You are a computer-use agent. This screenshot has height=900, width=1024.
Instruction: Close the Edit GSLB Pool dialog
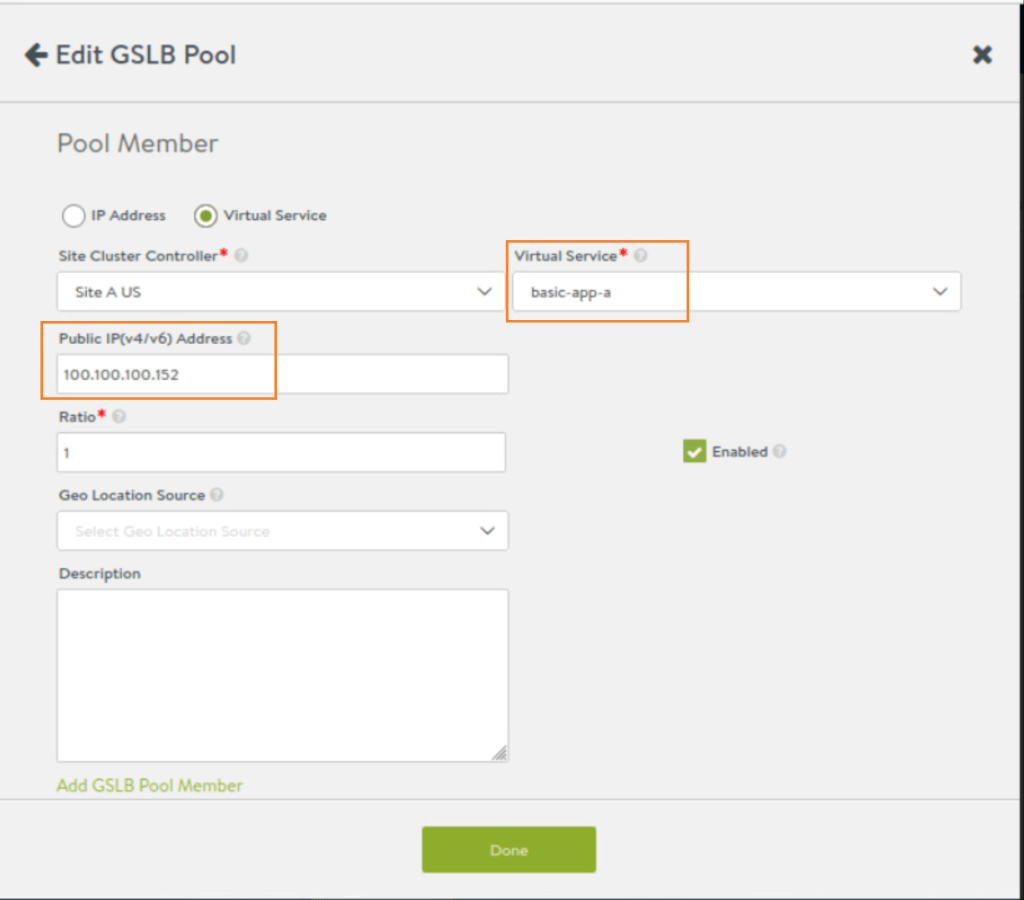982,55
